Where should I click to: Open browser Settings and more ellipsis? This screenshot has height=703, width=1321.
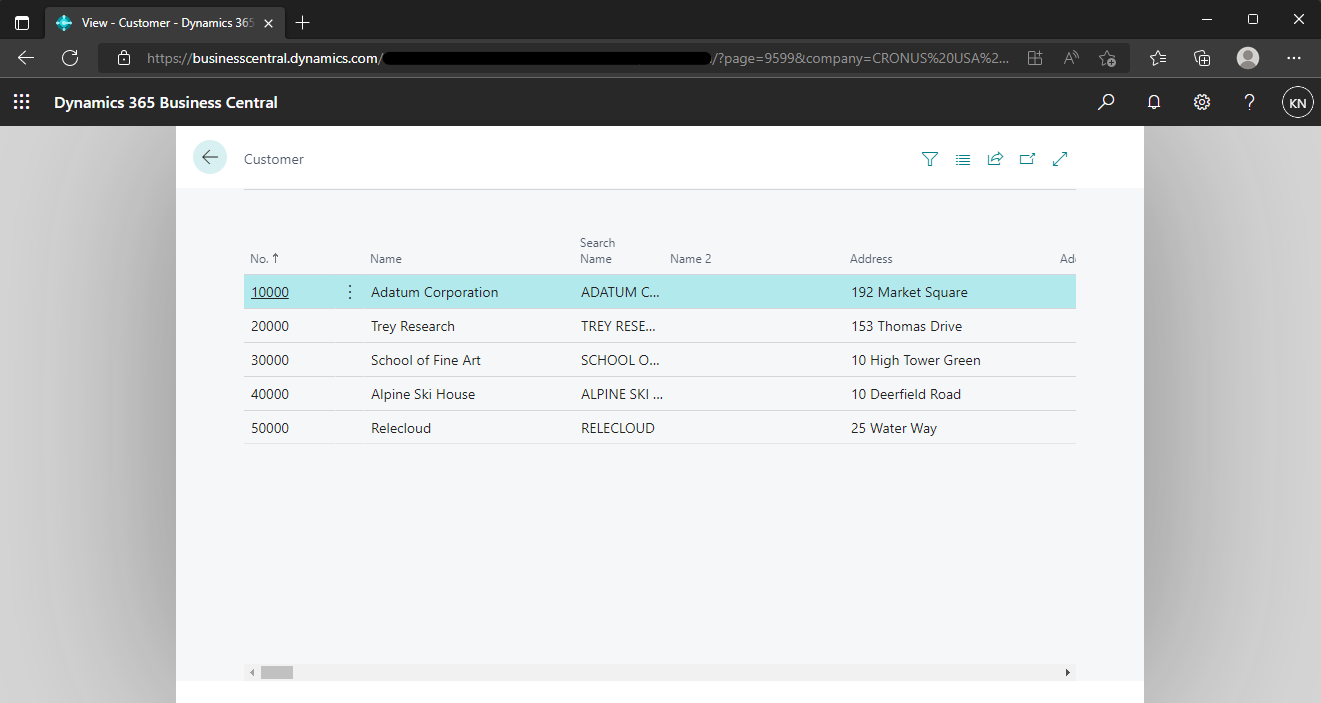click(1294, 58)
